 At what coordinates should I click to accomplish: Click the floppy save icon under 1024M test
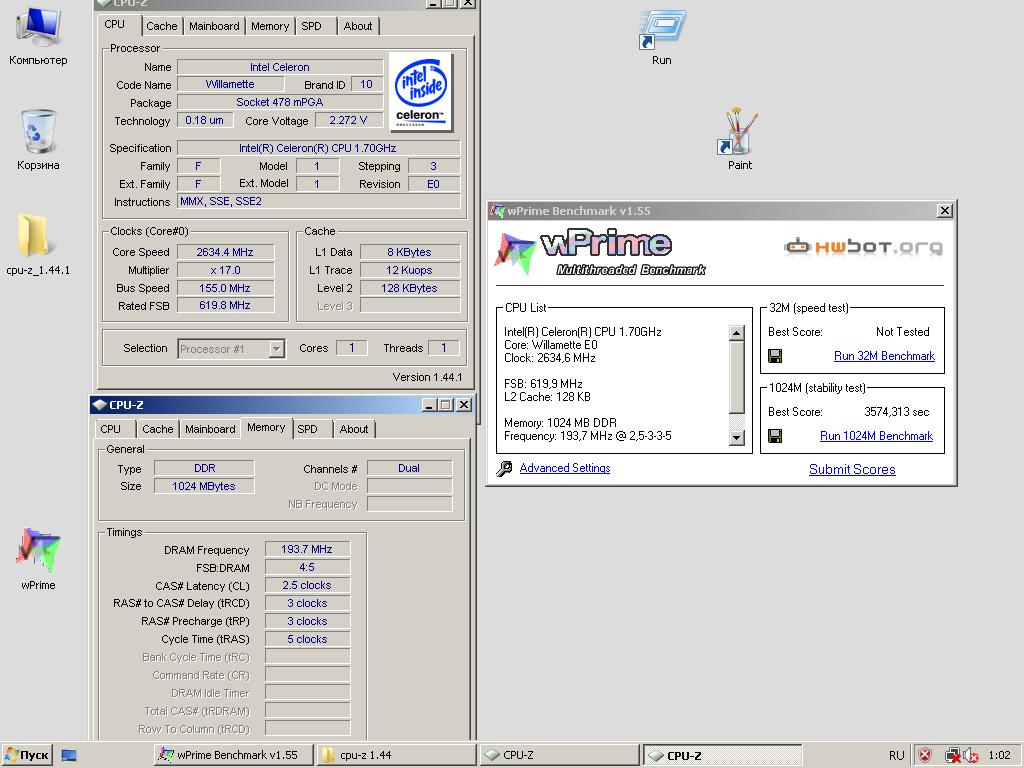(775, 436)
